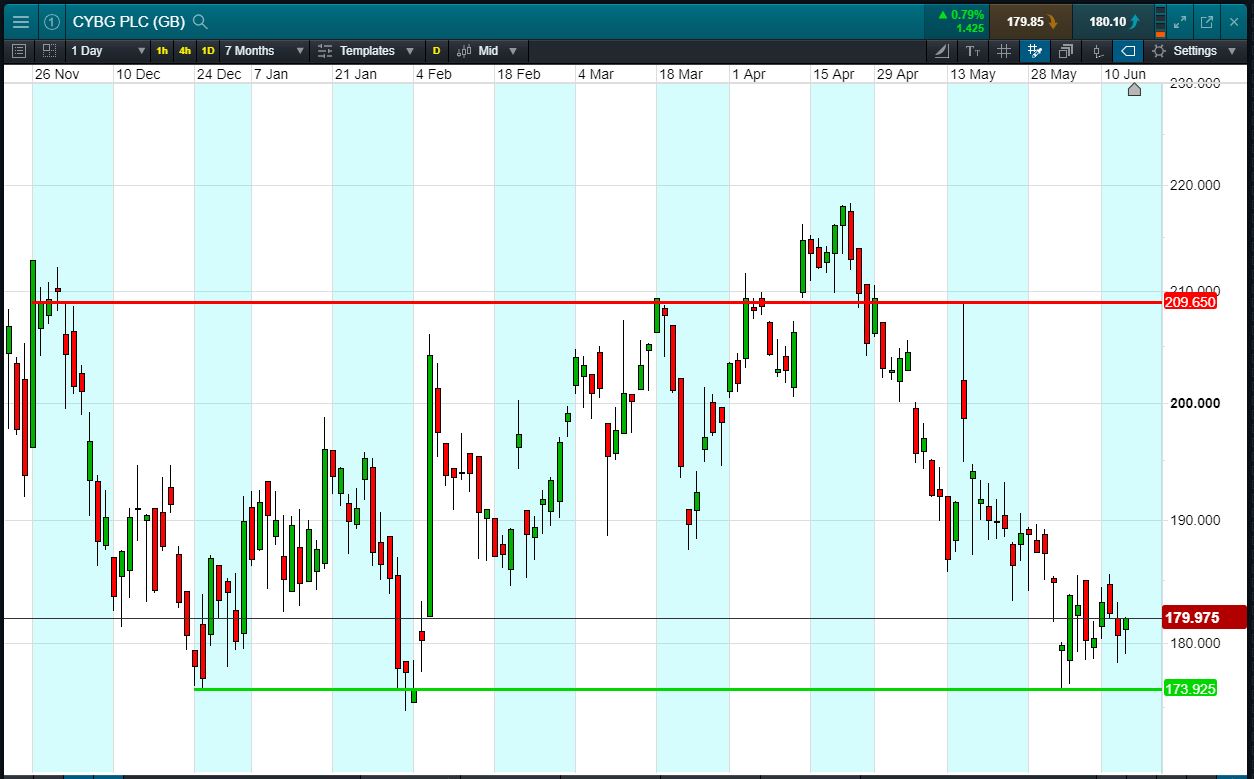The height and width of the screenshot is (779, 1254).
Task: Toggle the price label tag icon
Action: [x=1128, y=50]
